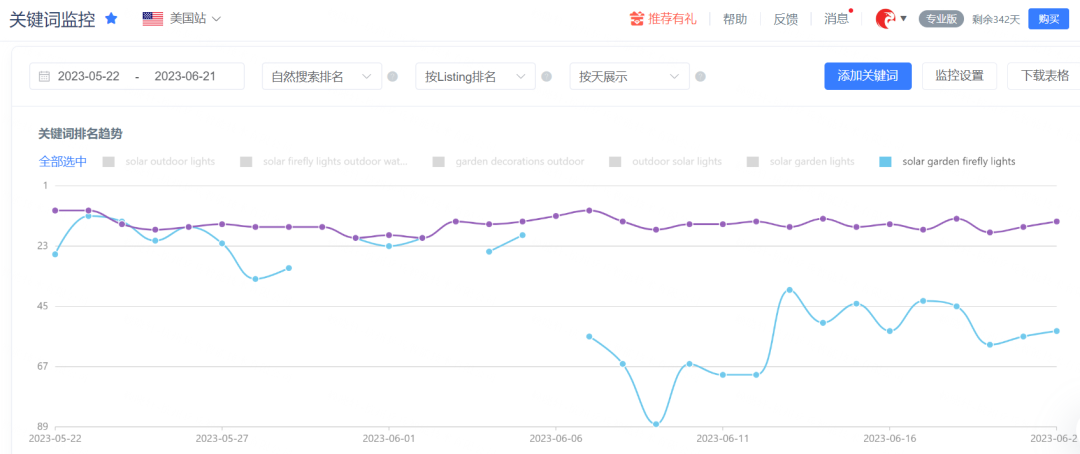Click y-axis label 67
The height and width of the screenshot is (454, 1080).
(44, 366)
